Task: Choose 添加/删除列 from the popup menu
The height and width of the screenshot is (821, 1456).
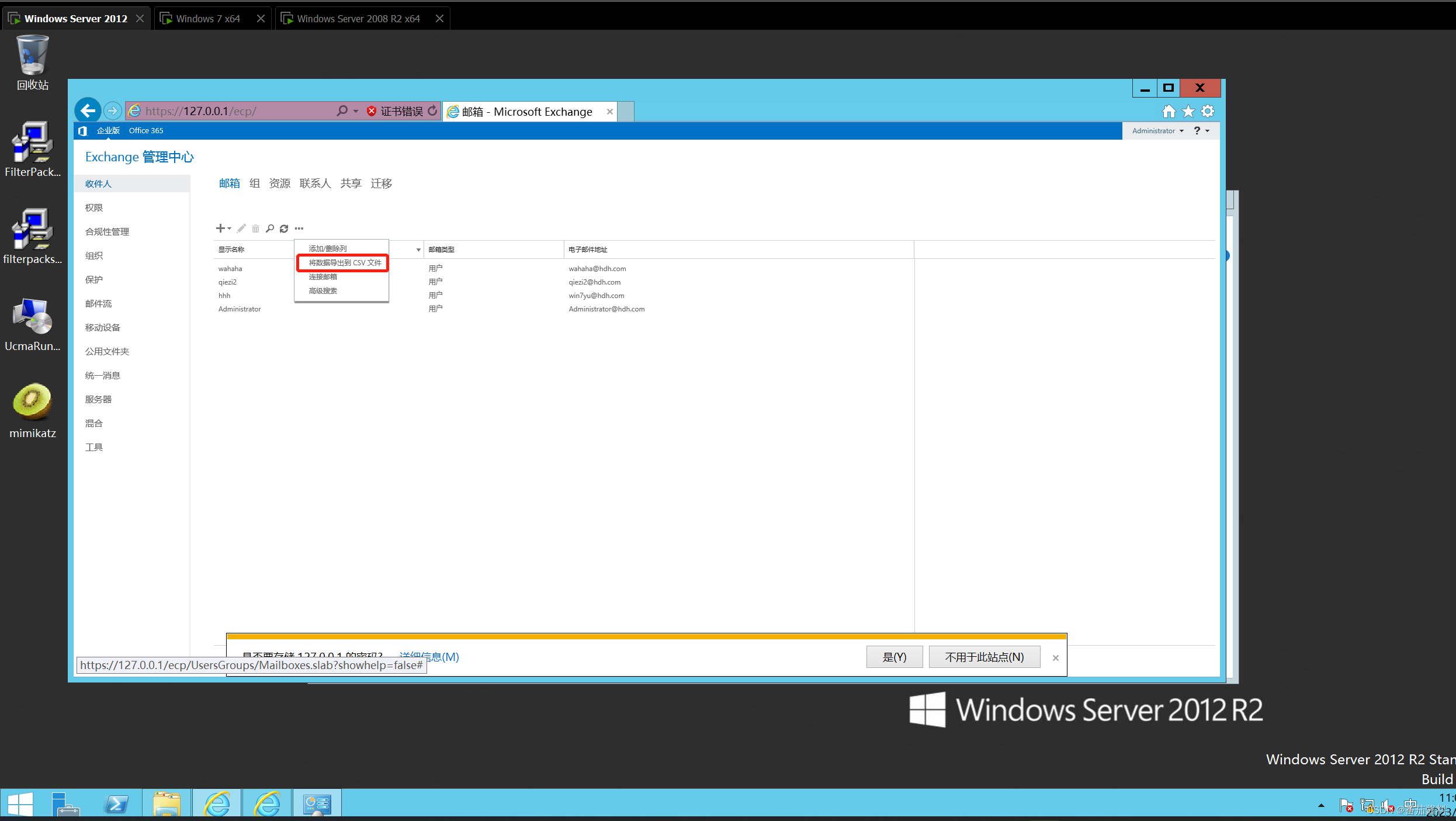Action: [x=328, y=248]
